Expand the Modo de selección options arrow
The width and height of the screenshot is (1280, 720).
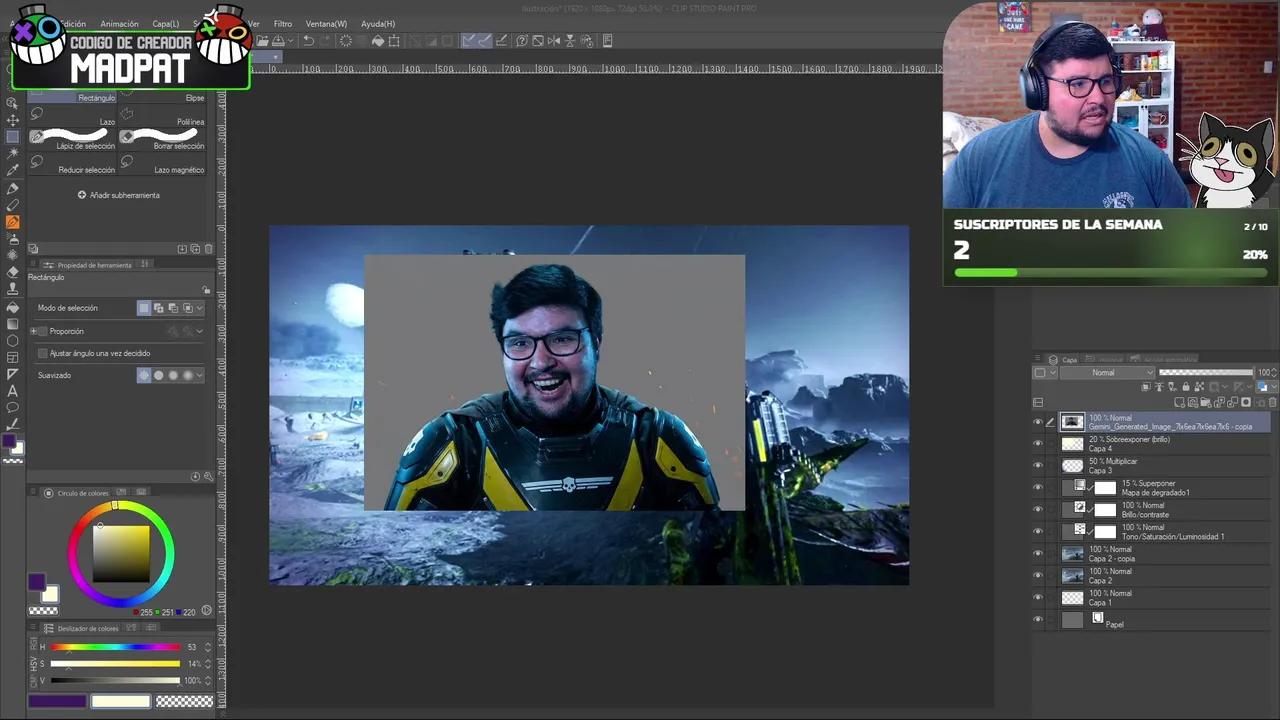pos(200,308)
